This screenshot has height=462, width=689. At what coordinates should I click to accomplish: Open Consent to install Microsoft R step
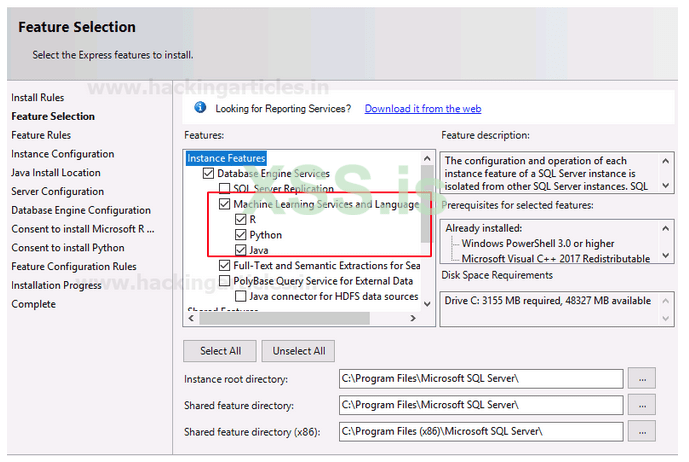coord(83,229)
